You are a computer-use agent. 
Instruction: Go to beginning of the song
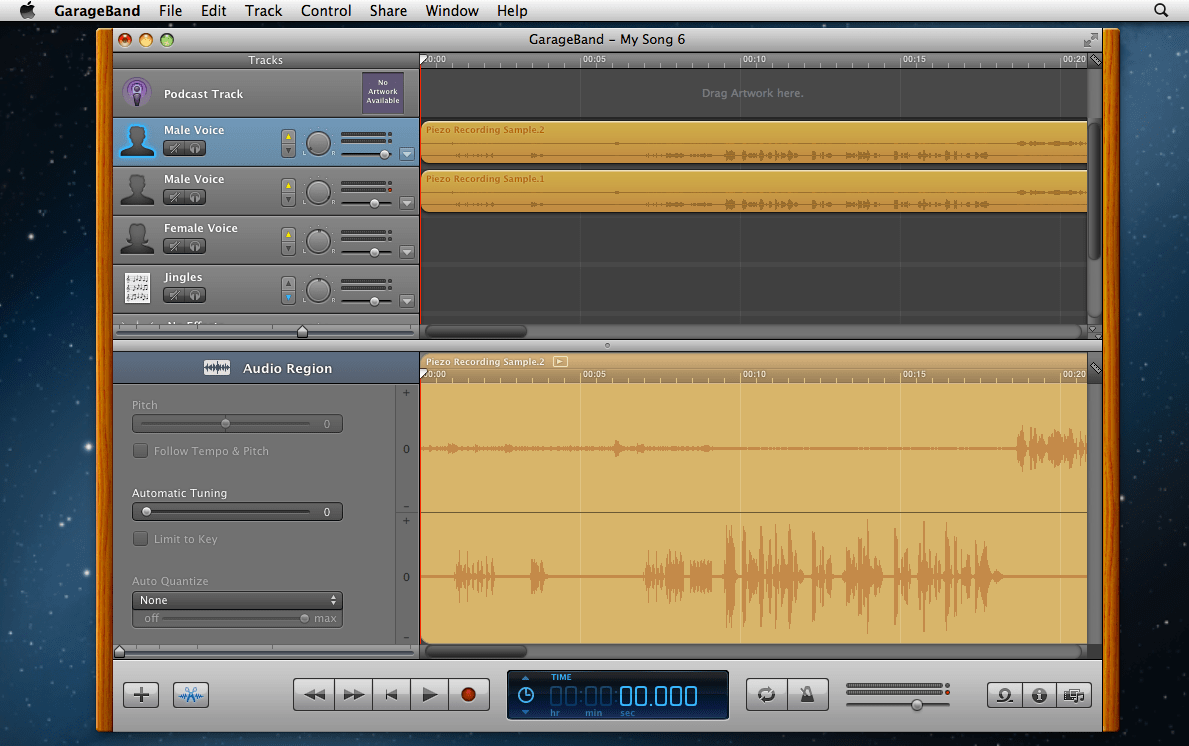[391, 694]
